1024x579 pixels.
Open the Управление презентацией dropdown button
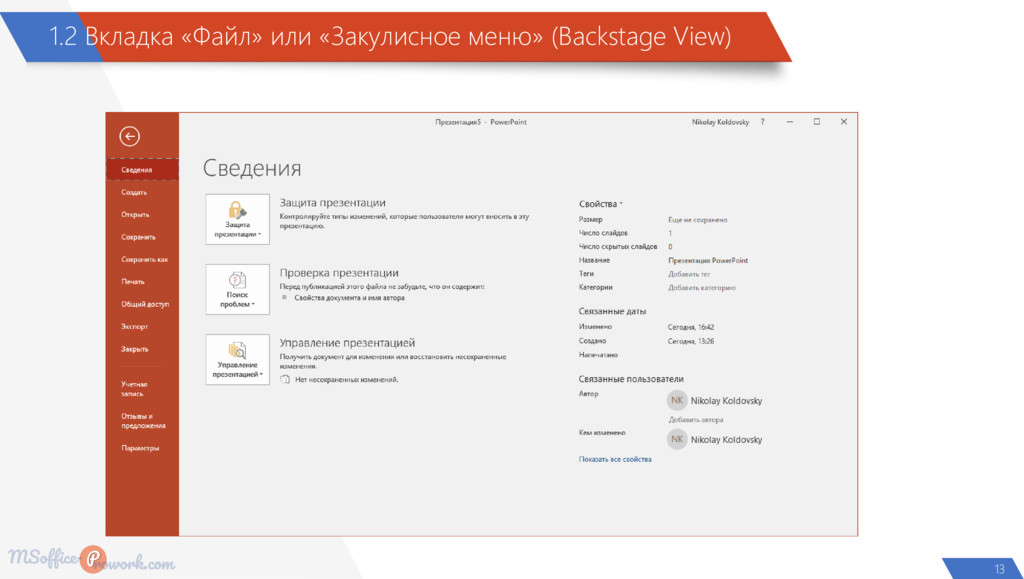[x=238, y=360]
